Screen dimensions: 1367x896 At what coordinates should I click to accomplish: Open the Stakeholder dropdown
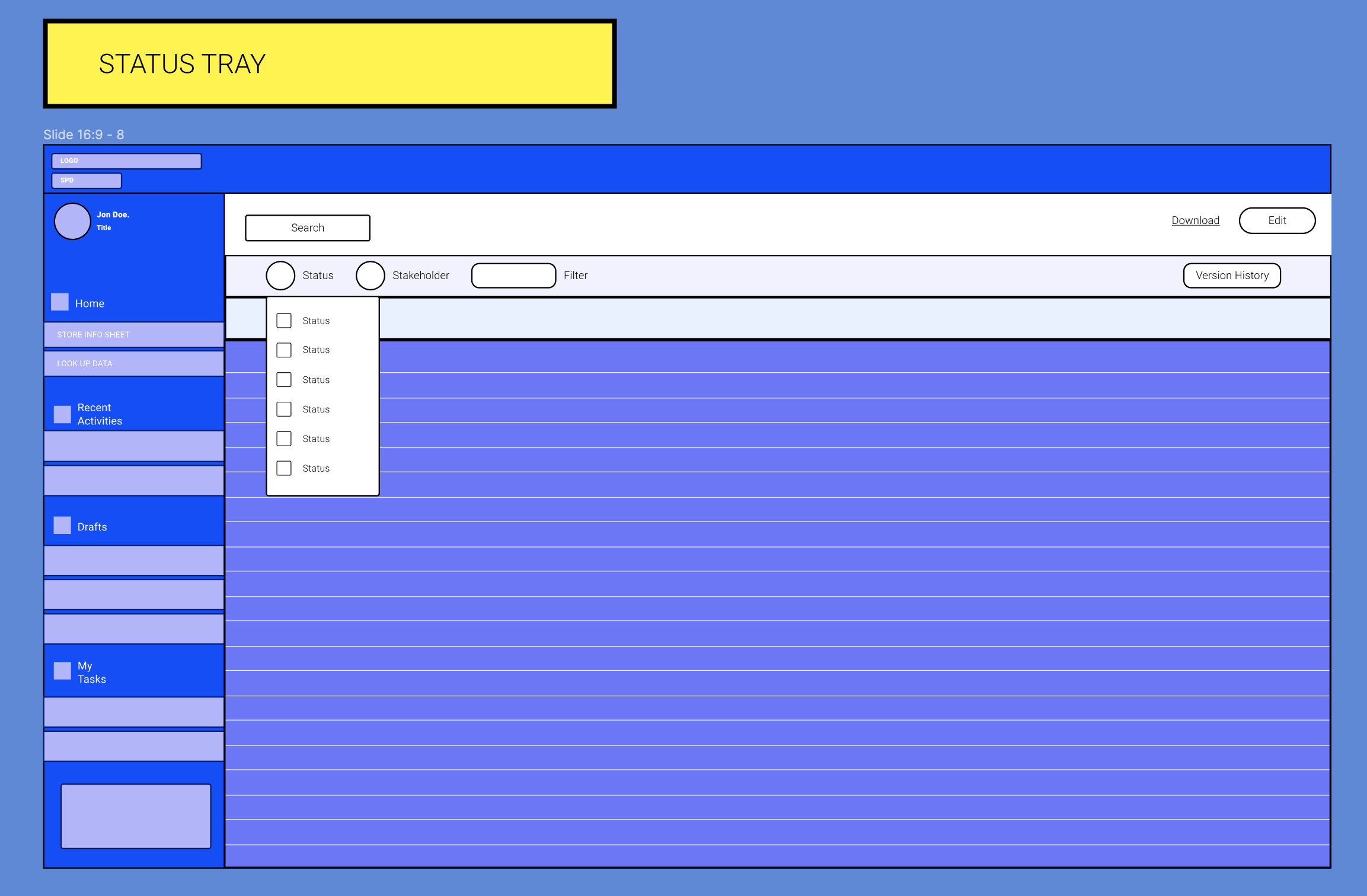pyautogui.click(x=371, y=275)
